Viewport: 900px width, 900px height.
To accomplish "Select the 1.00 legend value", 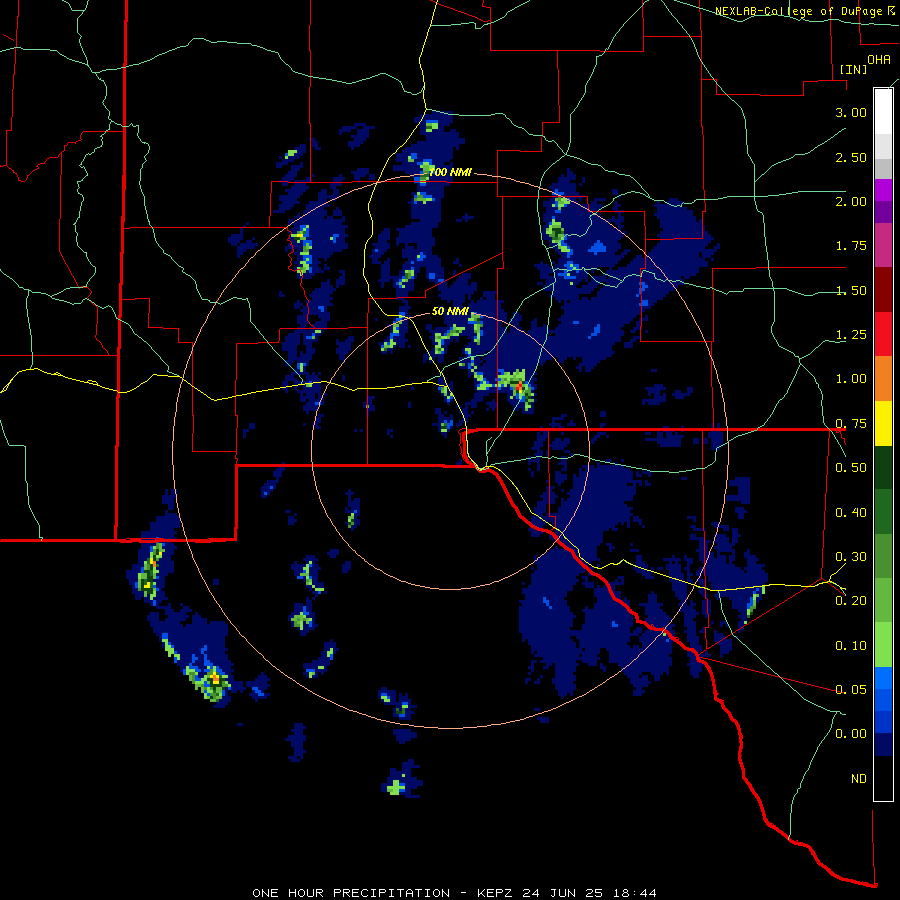I will click(x=851, y=379).
